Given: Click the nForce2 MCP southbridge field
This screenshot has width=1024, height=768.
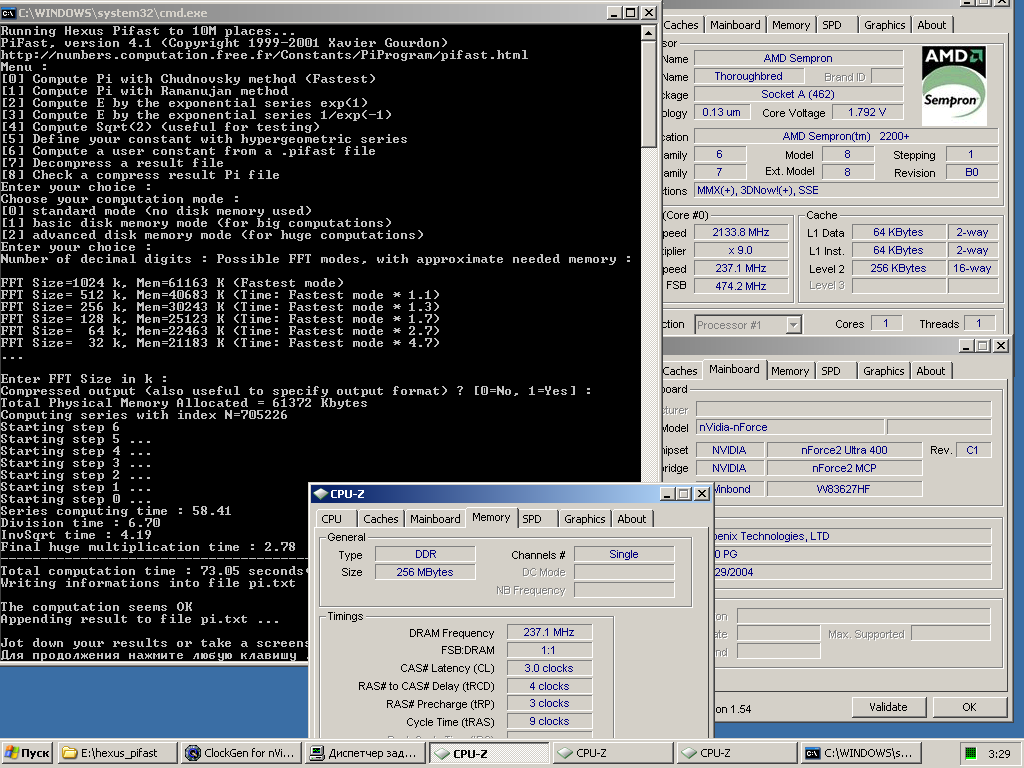Looking at the screenshot, I should pyautogui.click(x=844, y=468).
